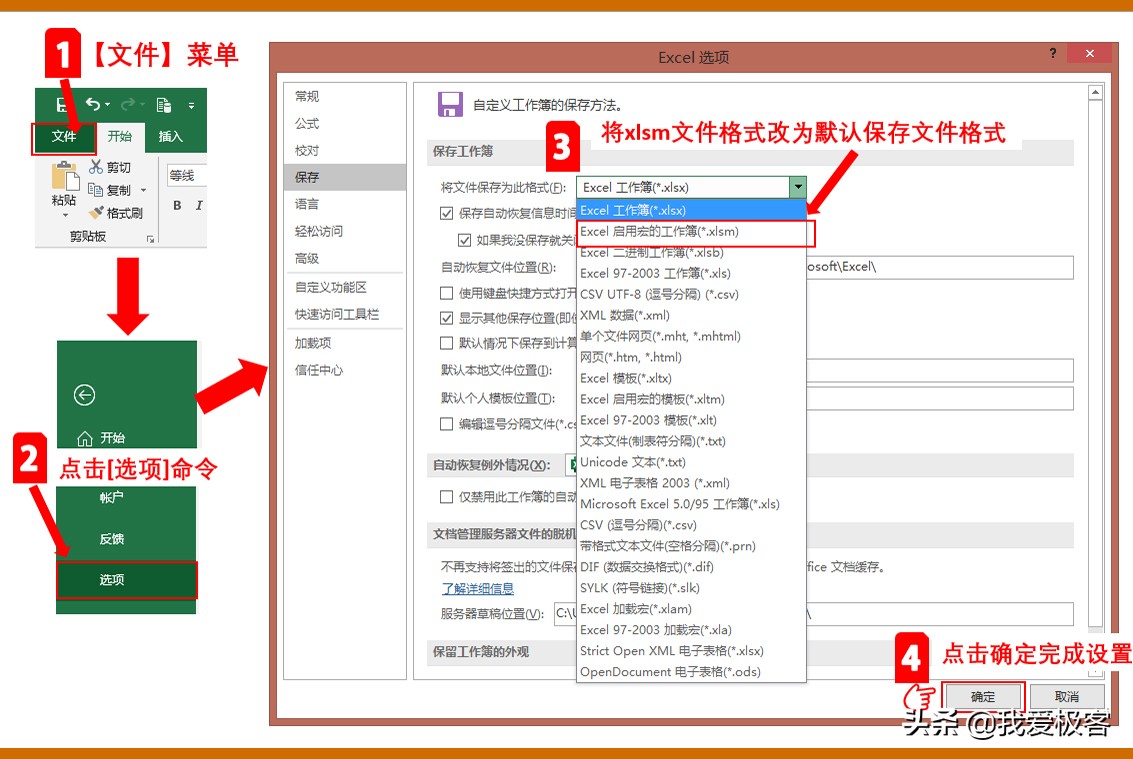Click the 等线 font name box

[x=186, y=175]
